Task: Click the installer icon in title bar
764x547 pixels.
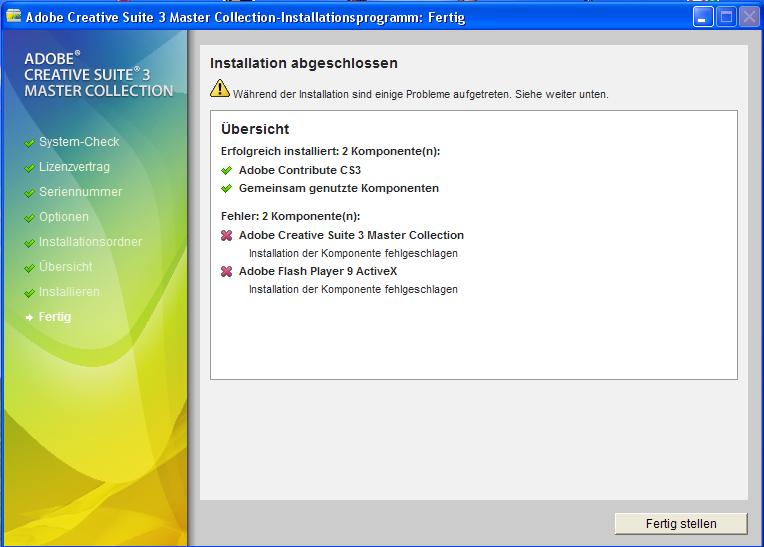Action: (x=13, y=16)
